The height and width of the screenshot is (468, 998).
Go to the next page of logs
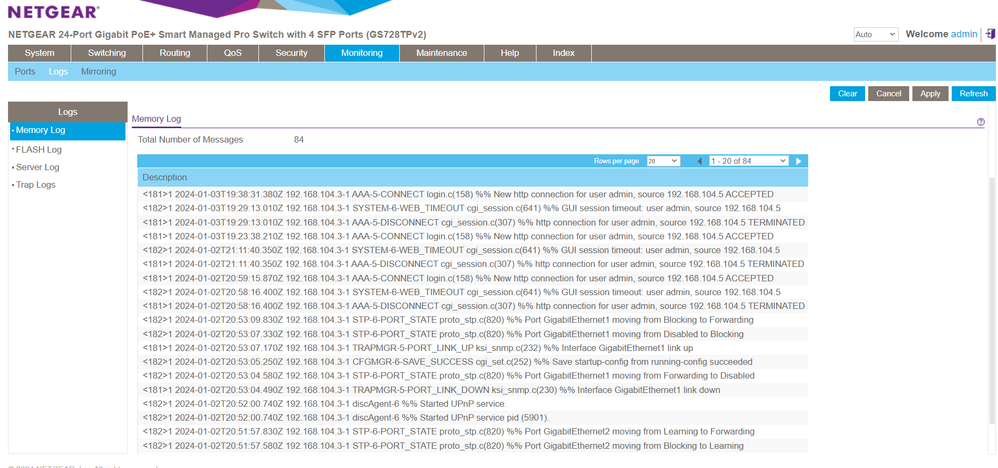coord(799,161)
